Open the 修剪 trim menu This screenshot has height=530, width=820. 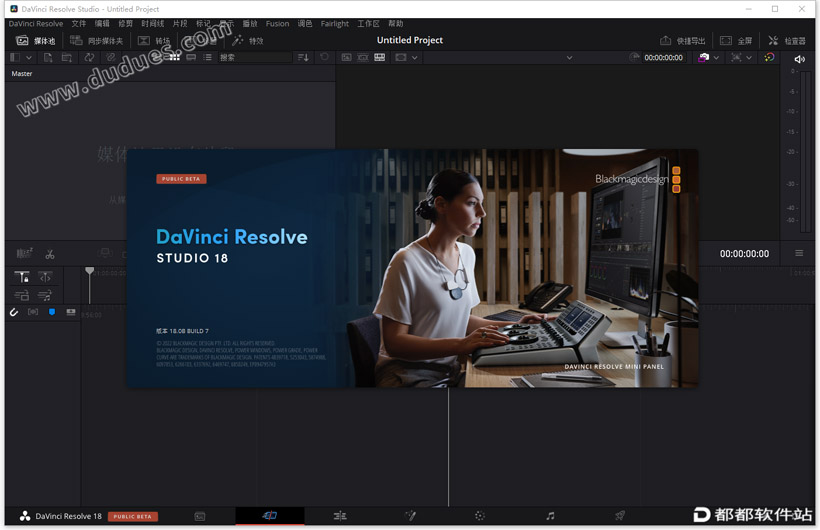[x=126, y=24]
